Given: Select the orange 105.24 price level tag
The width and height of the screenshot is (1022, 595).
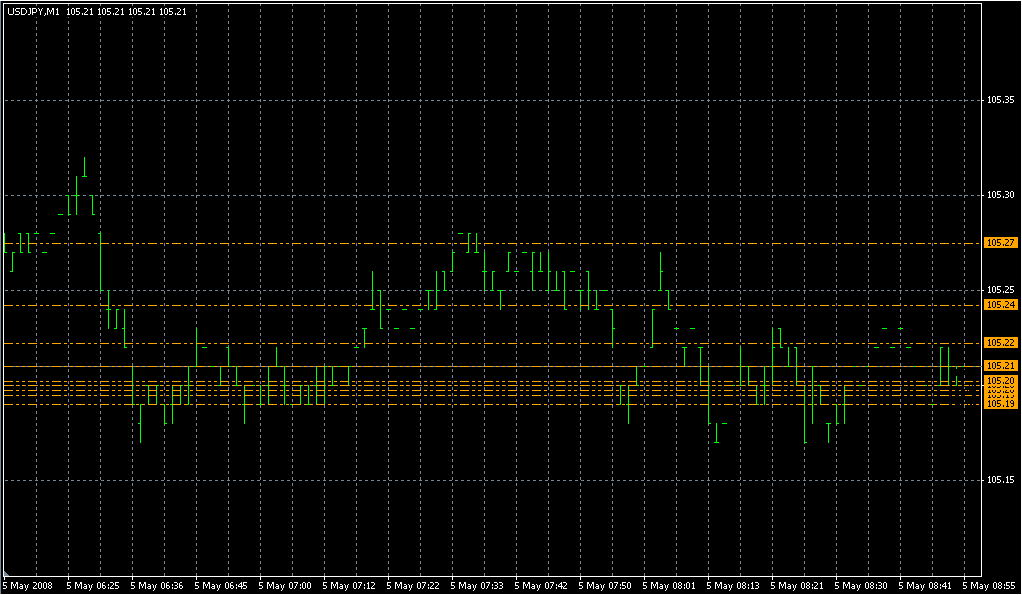Looking at the screenshot, I should pyautogui.click(x=1000, y=304).
